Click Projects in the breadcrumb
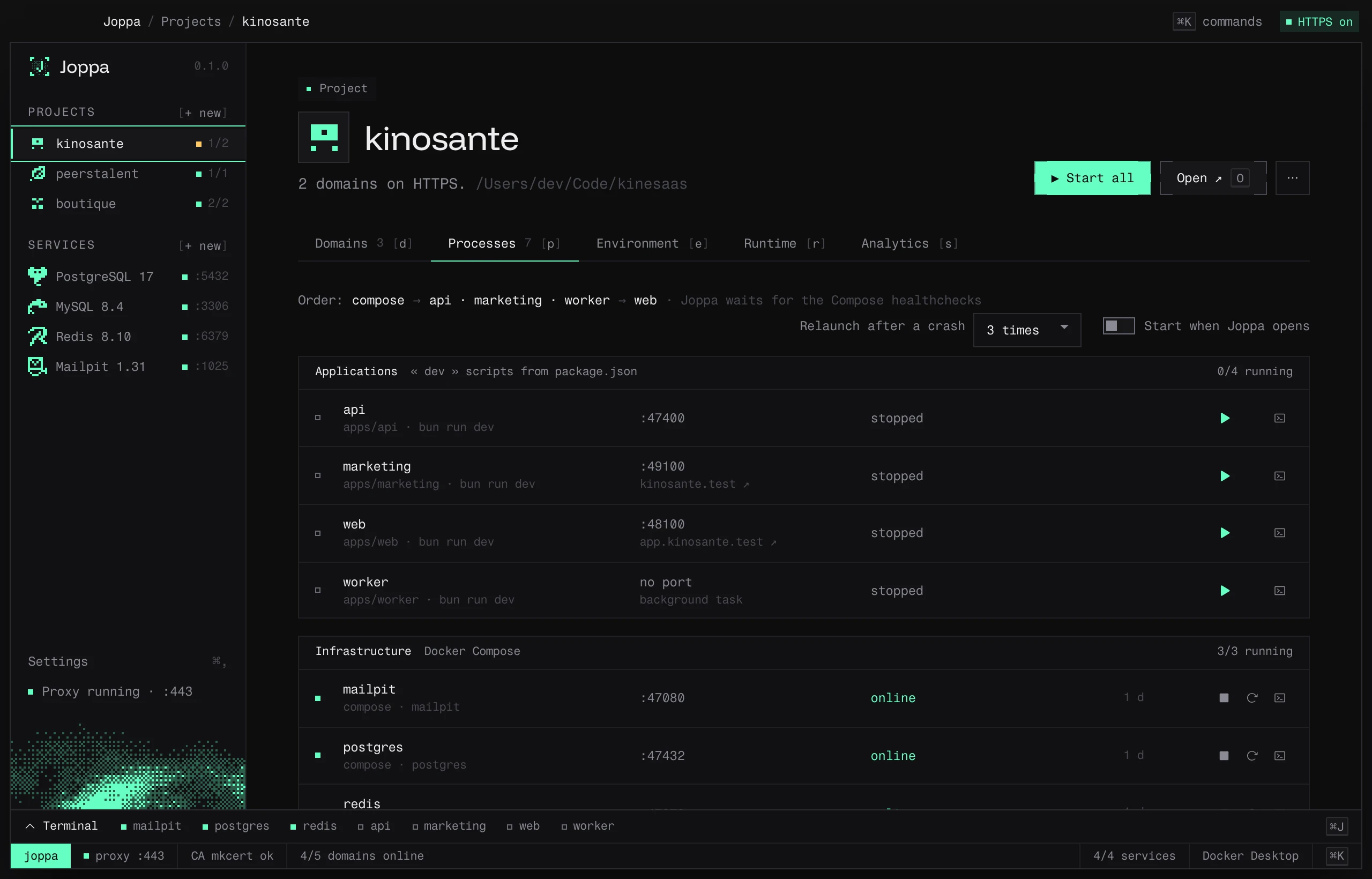This screenshot has height=879, width=1372. pyautogui.click(x=191, y=21)
